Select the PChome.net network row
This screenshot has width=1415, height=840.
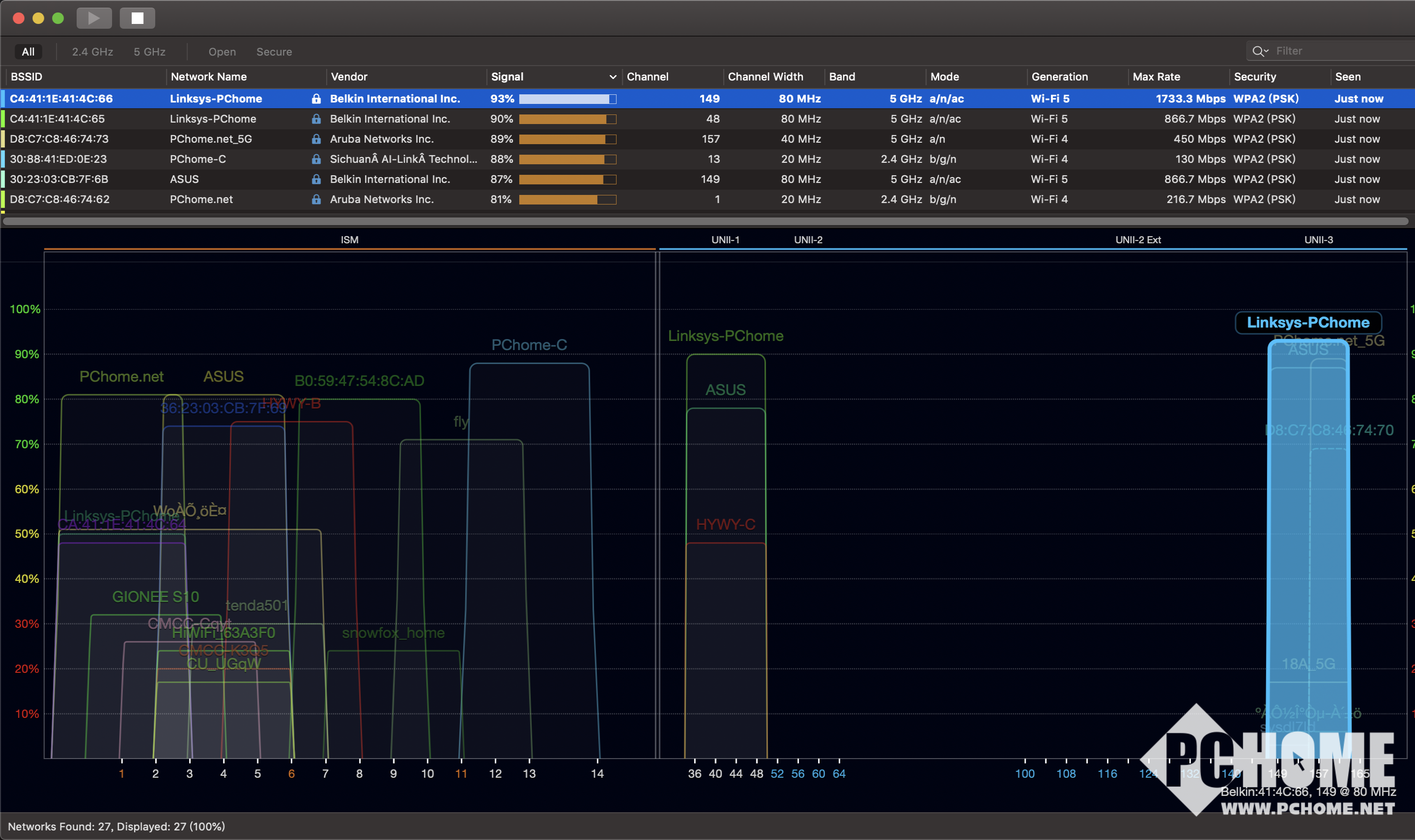[x=707, y=199]
